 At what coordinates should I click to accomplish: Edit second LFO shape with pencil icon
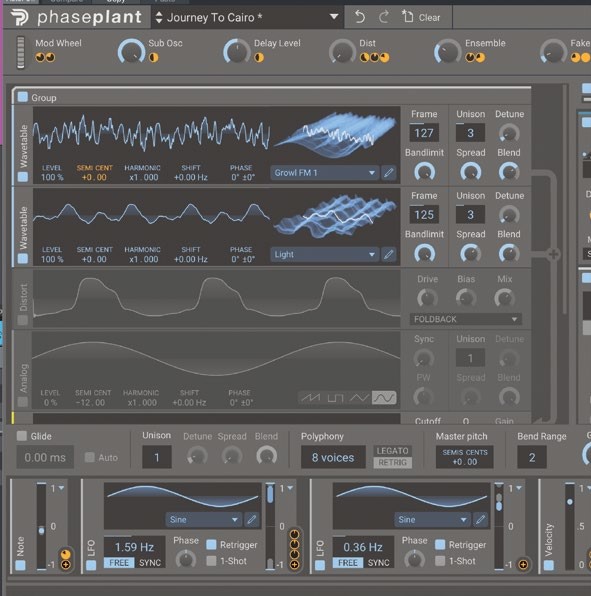click(480, 519)
